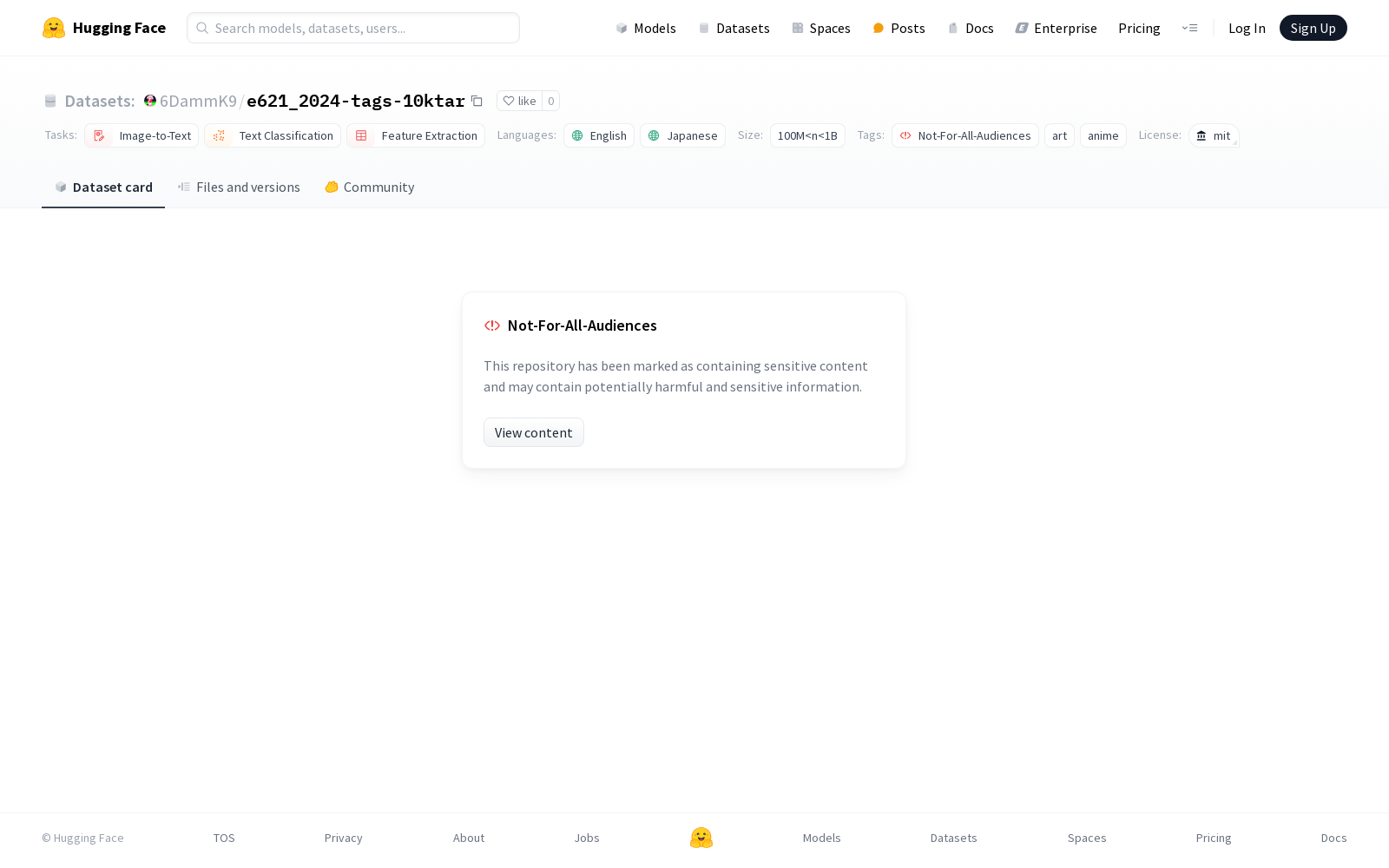Screen dimensions: 1389x868
Task: Click the Sign Up button
Action: point(1313,28)
